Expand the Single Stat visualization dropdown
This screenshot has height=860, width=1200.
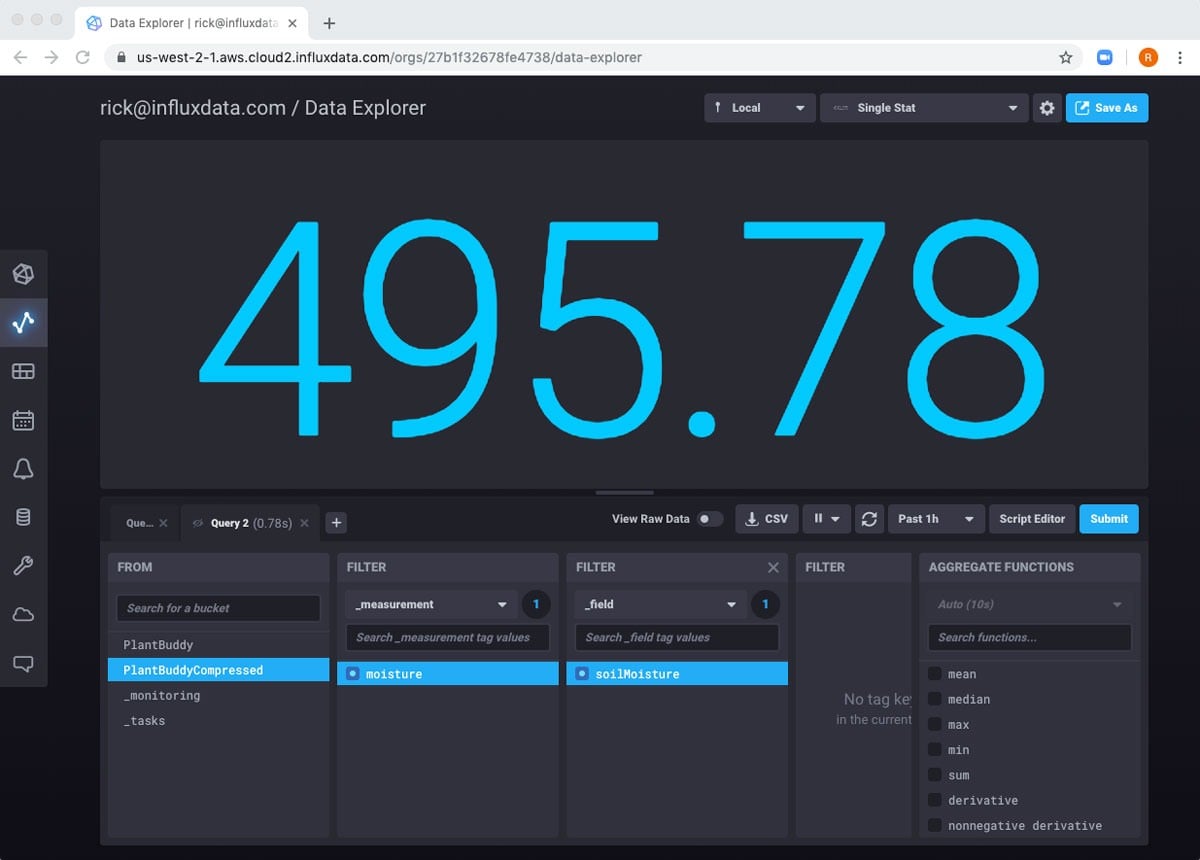tap(924, 108)
